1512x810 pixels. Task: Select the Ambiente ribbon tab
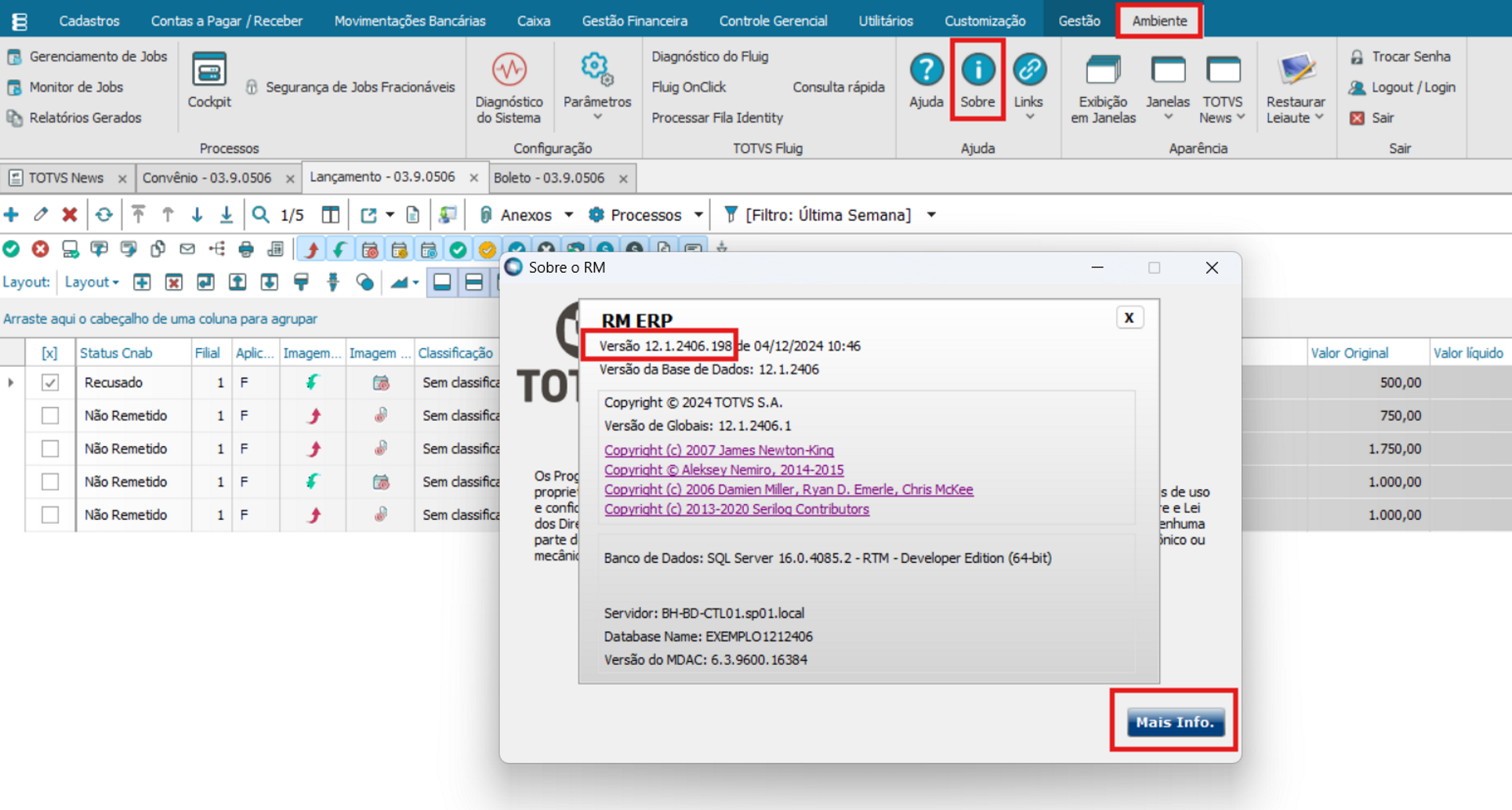point(1159,20)
